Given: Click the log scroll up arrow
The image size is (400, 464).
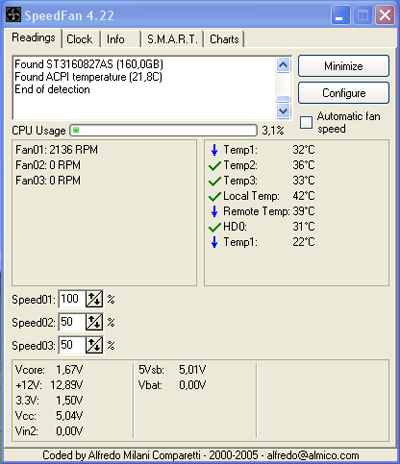Looking at the screenshot, I should pos(283,65).
